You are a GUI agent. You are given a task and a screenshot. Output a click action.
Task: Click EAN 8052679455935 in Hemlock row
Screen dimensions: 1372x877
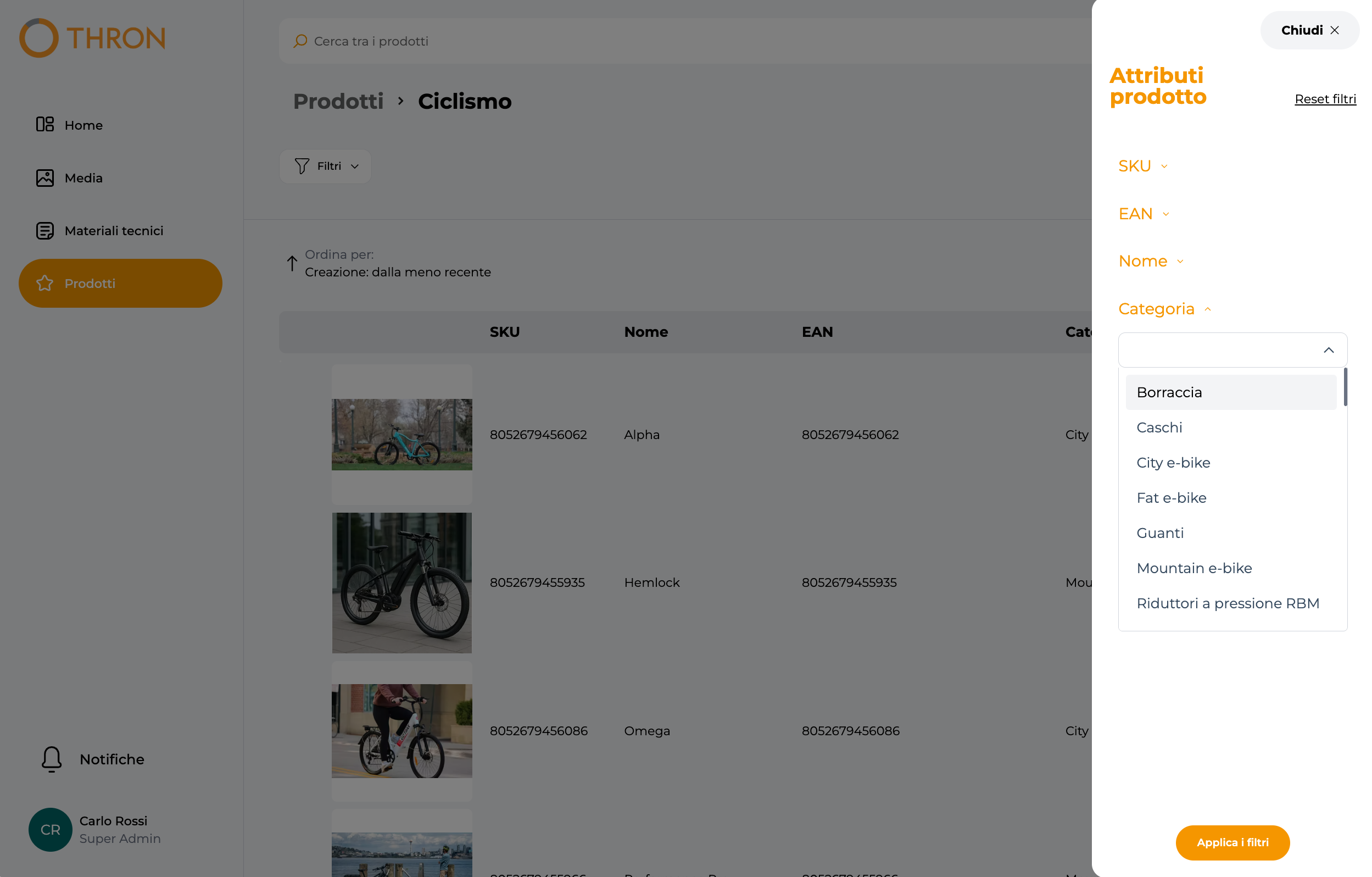[x=849, y=583]
